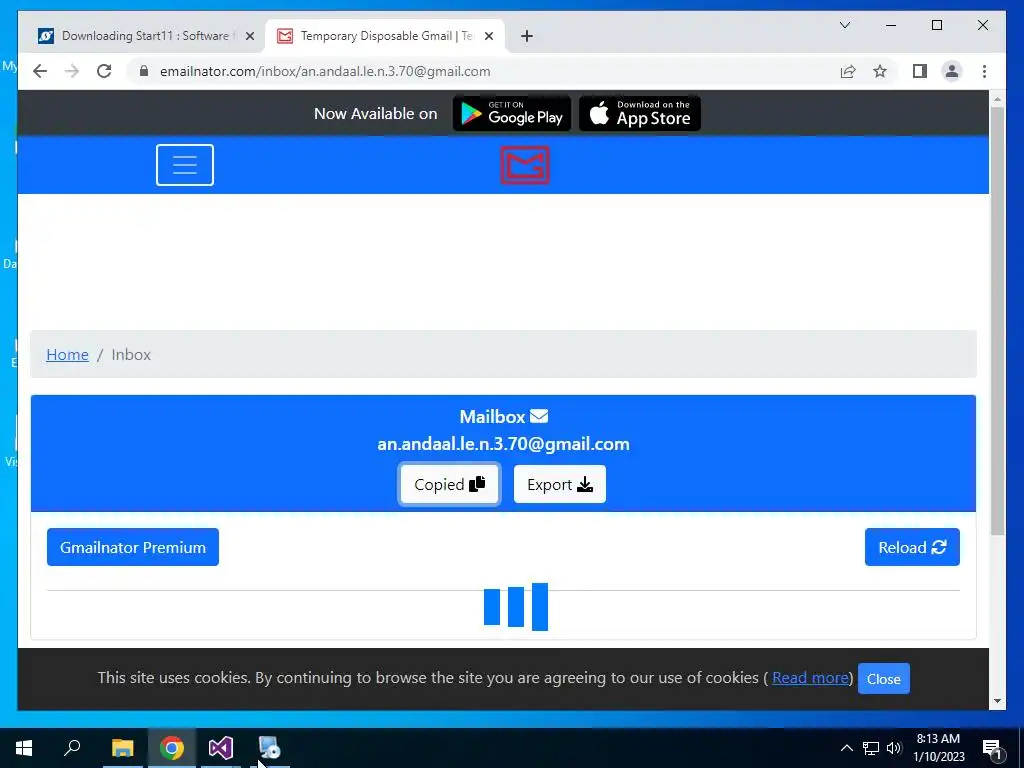Click the scrollbar up arrow

tap(997, 99)
